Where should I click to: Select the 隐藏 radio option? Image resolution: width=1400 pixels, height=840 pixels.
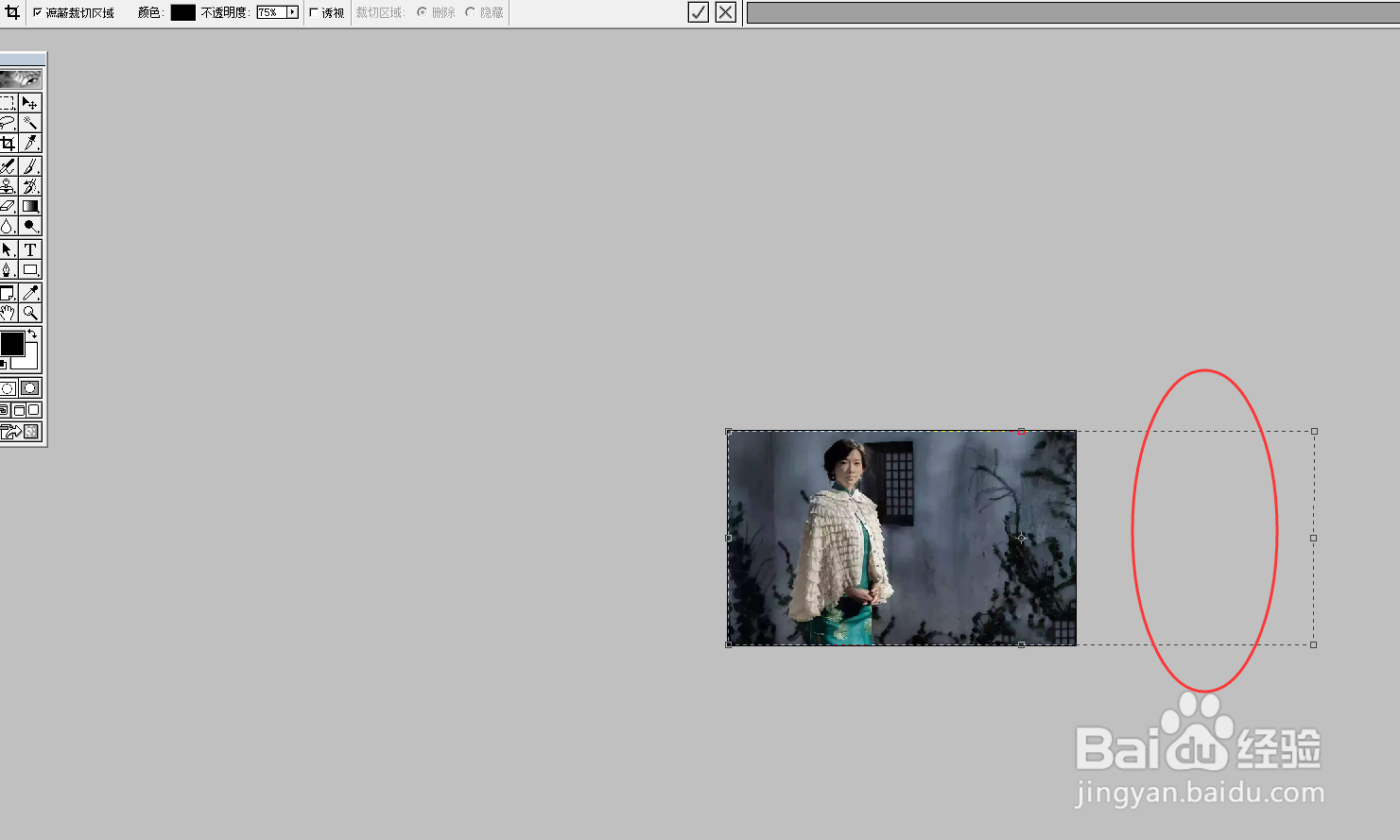click(470, 12)
